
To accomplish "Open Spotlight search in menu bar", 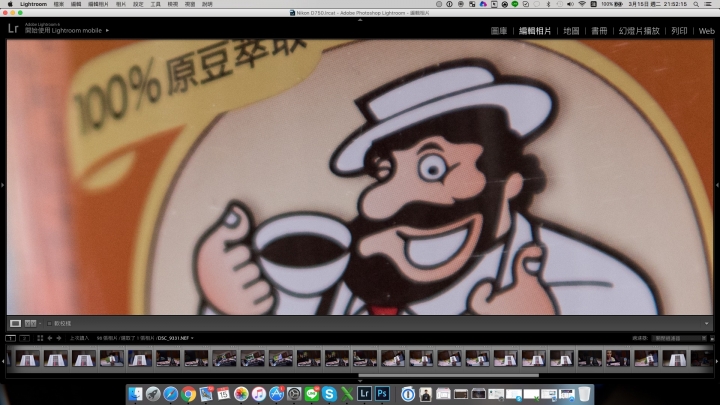I will tap(697, 4).
